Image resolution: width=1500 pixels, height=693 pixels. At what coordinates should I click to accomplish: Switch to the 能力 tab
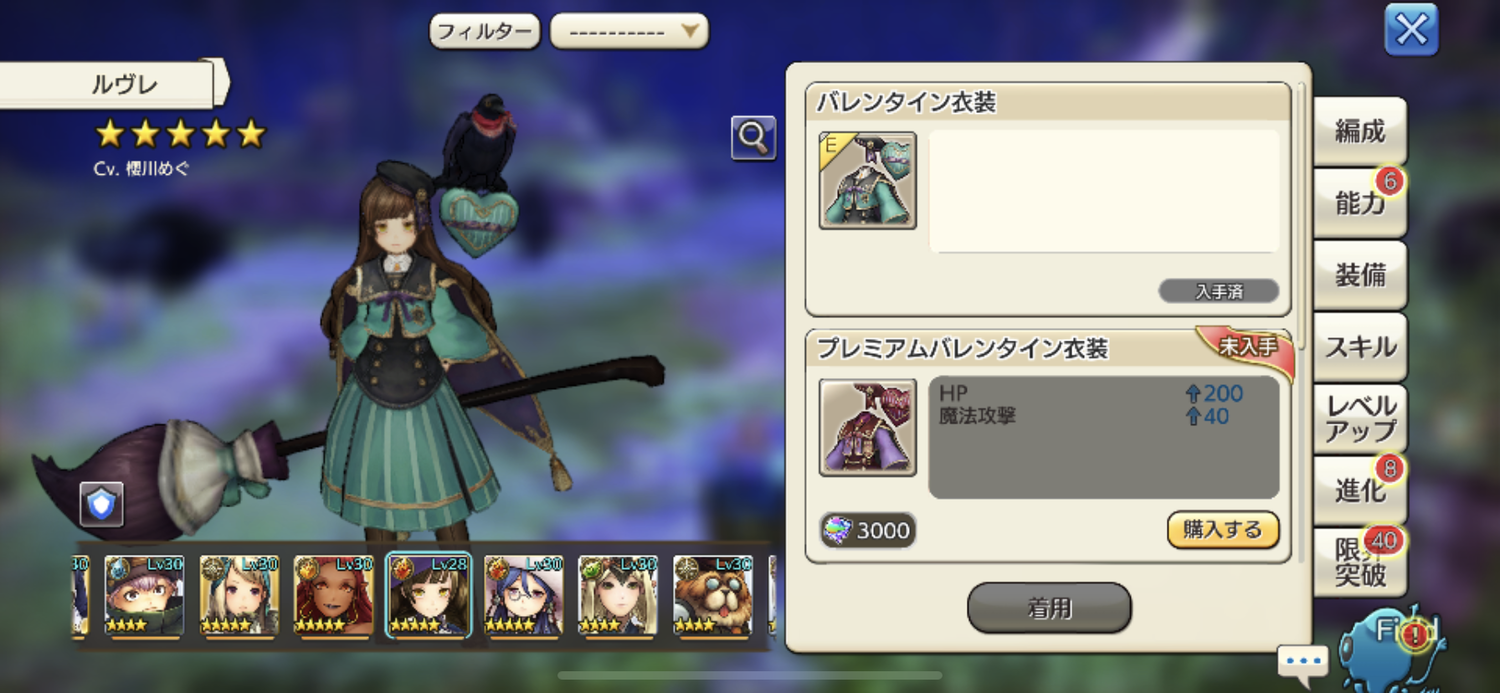tap(1359, 203)
